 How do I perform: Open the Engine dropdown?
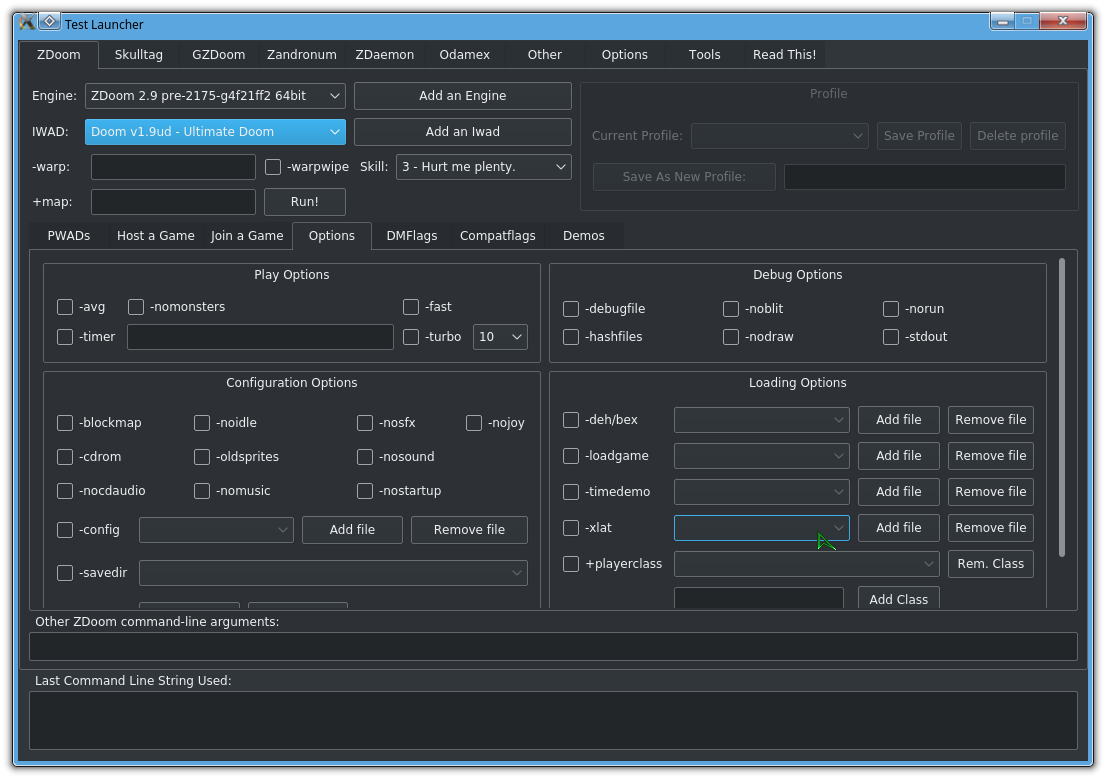tap(215, 96)
